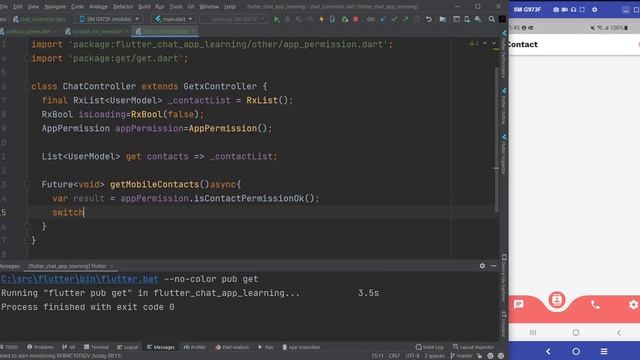Click the UTF-8 encoding status entry
Image resolution: width=640 pixels, height=360 pixels.
(x=413, y=356)
